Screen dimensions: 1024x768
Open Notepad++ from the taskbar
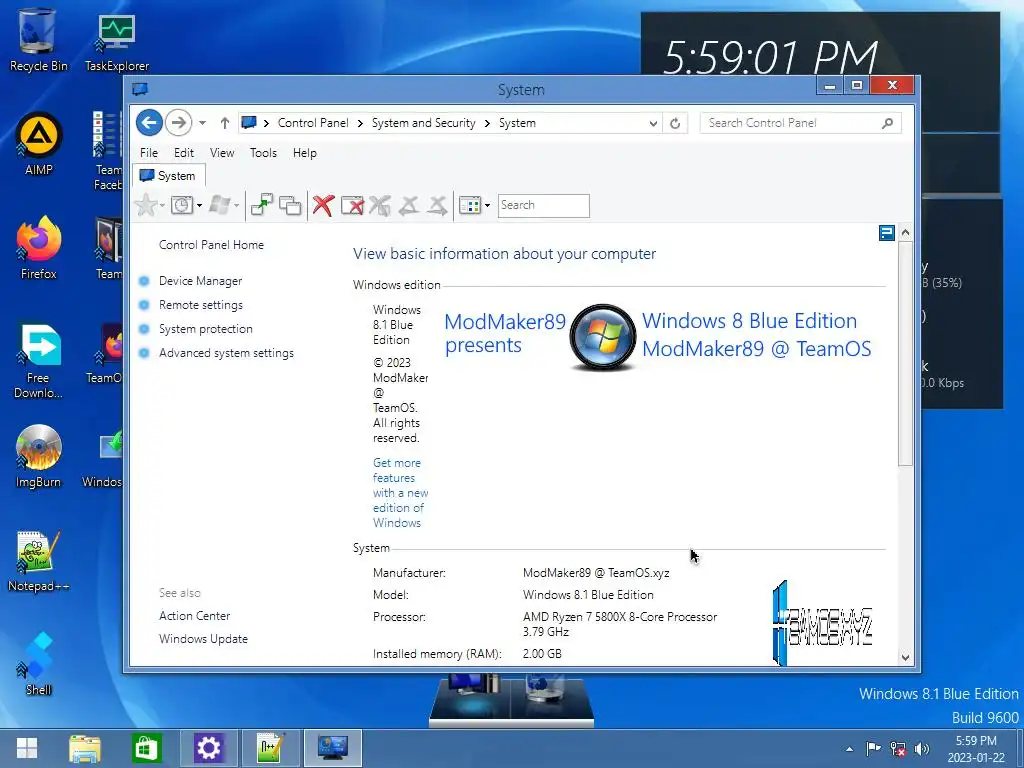(x=270, y=748)
